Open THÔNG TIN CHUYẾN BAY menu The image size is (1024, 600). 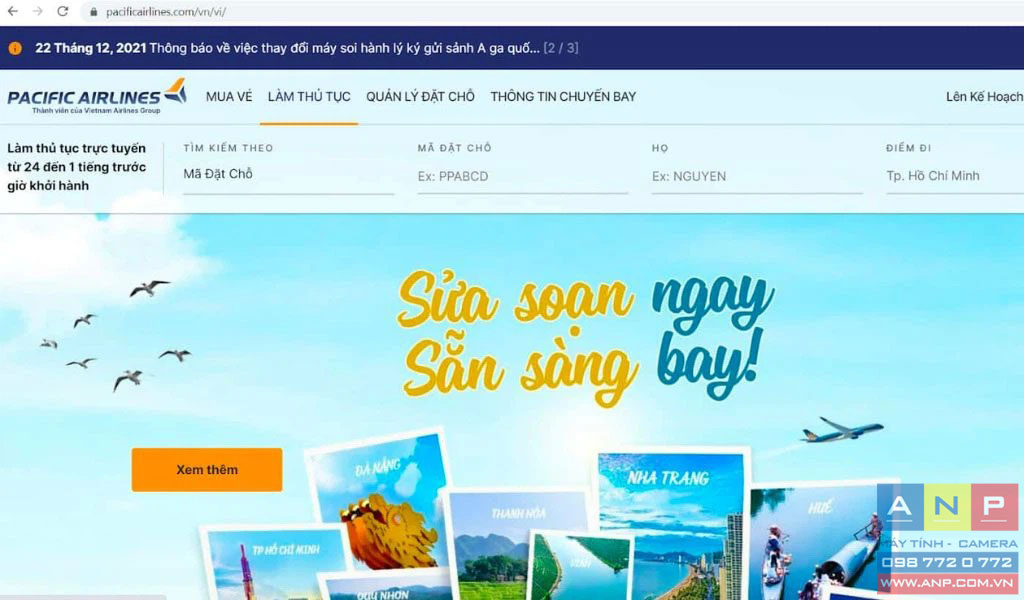(x=563, y=97)
